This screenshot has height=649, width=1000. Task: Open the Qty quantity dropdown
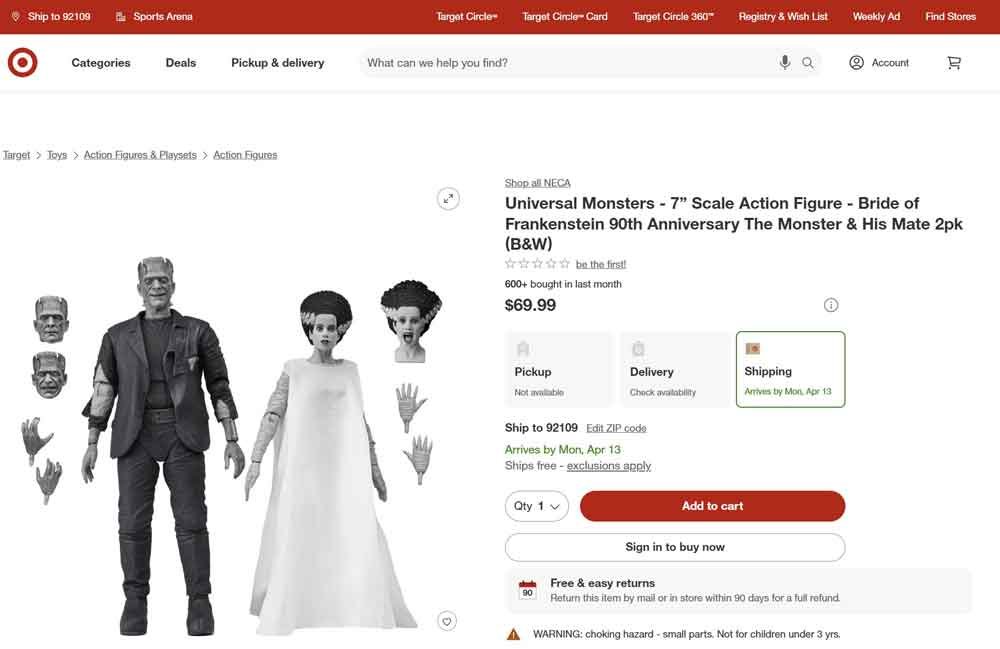click(537, 506)
